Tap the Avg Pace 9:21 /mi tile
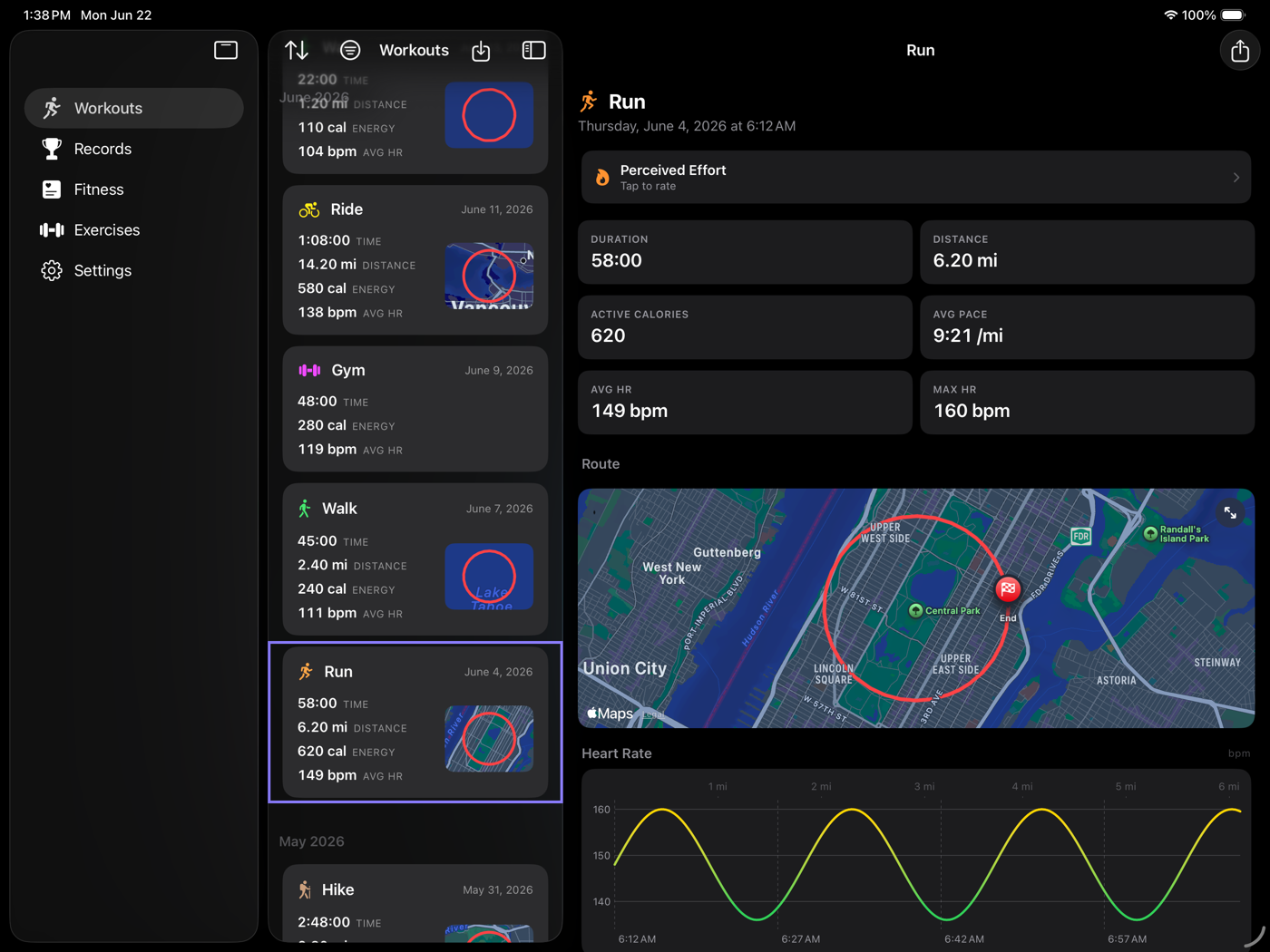The width and height of the screenshot is (1270, 952). 1088,327
